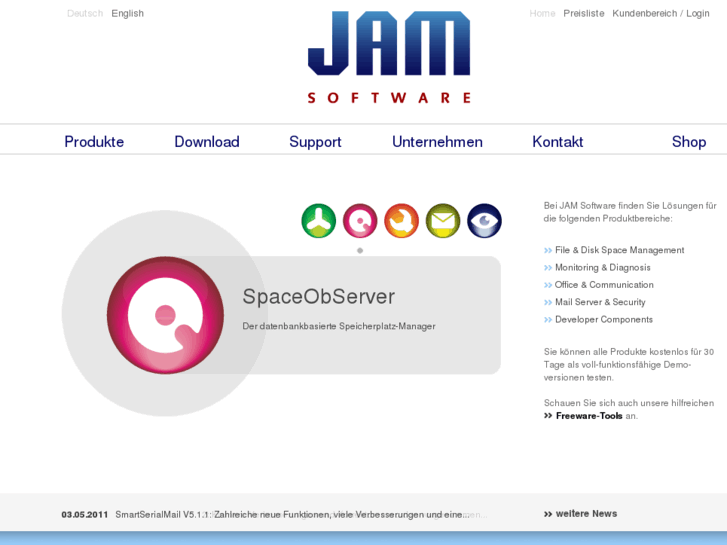Viewport: 727px width, 545px height.
Task: Switch language to Deutsch
Action: coord(85,13)
